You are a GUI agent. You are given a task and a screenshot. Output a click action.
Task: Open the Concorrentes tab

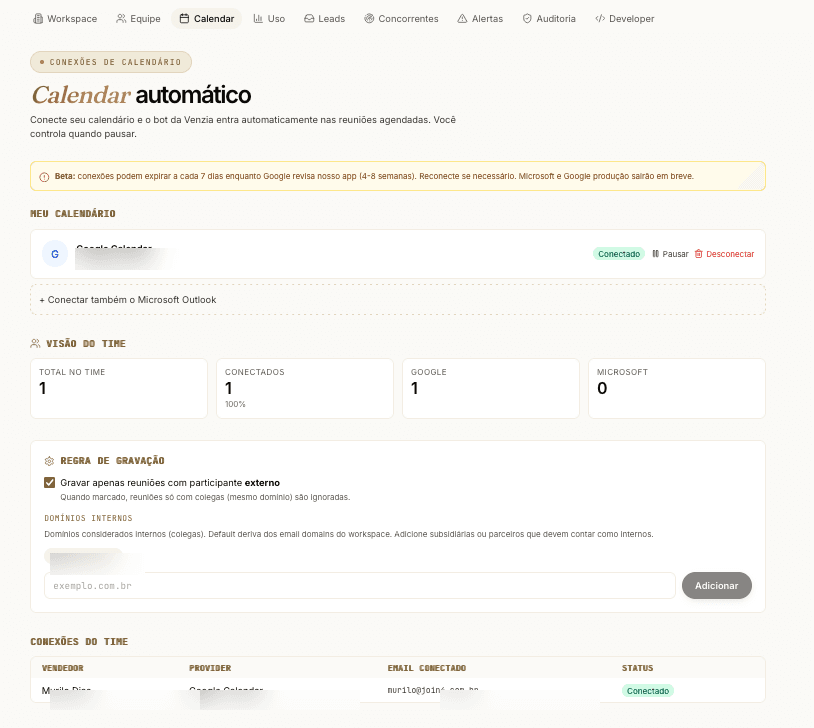(401, 19)
